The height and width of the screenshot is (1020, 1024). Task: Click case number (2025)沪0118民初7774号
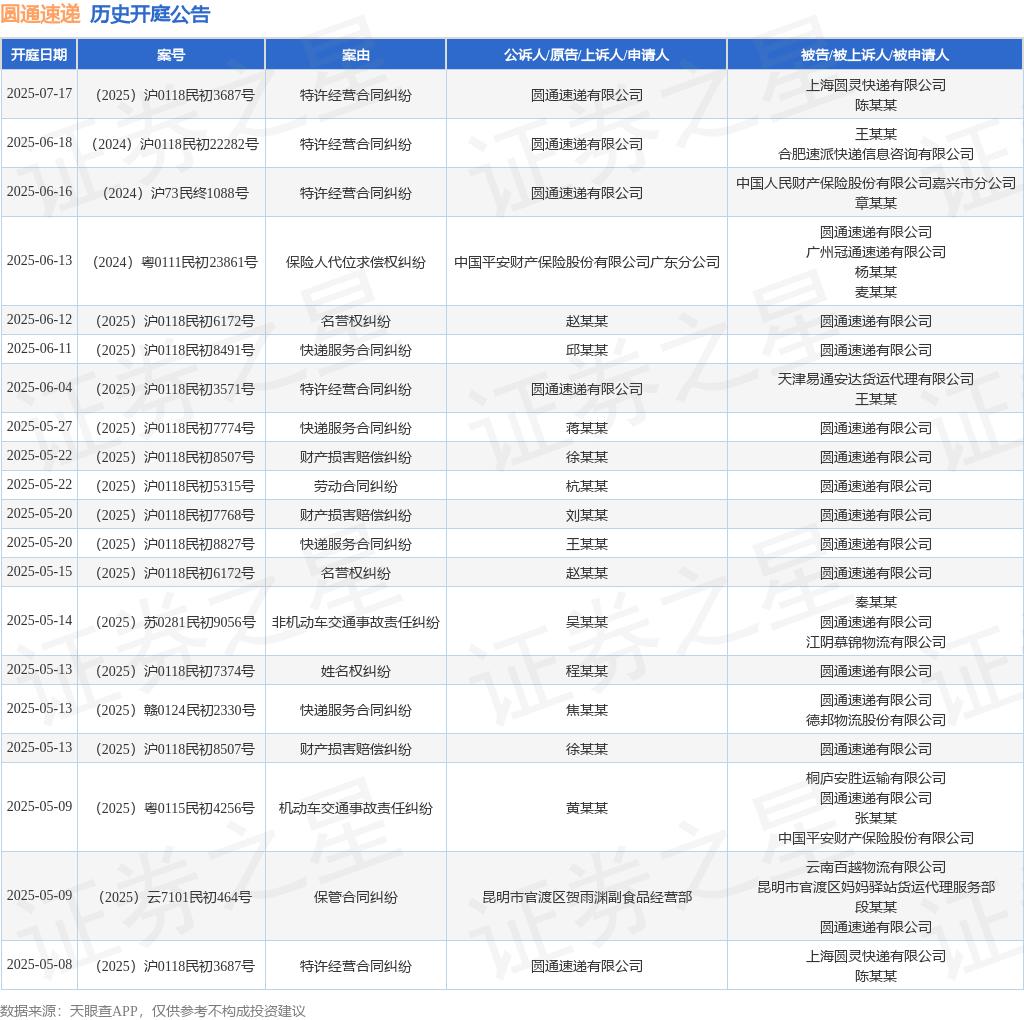pos(175,428)
